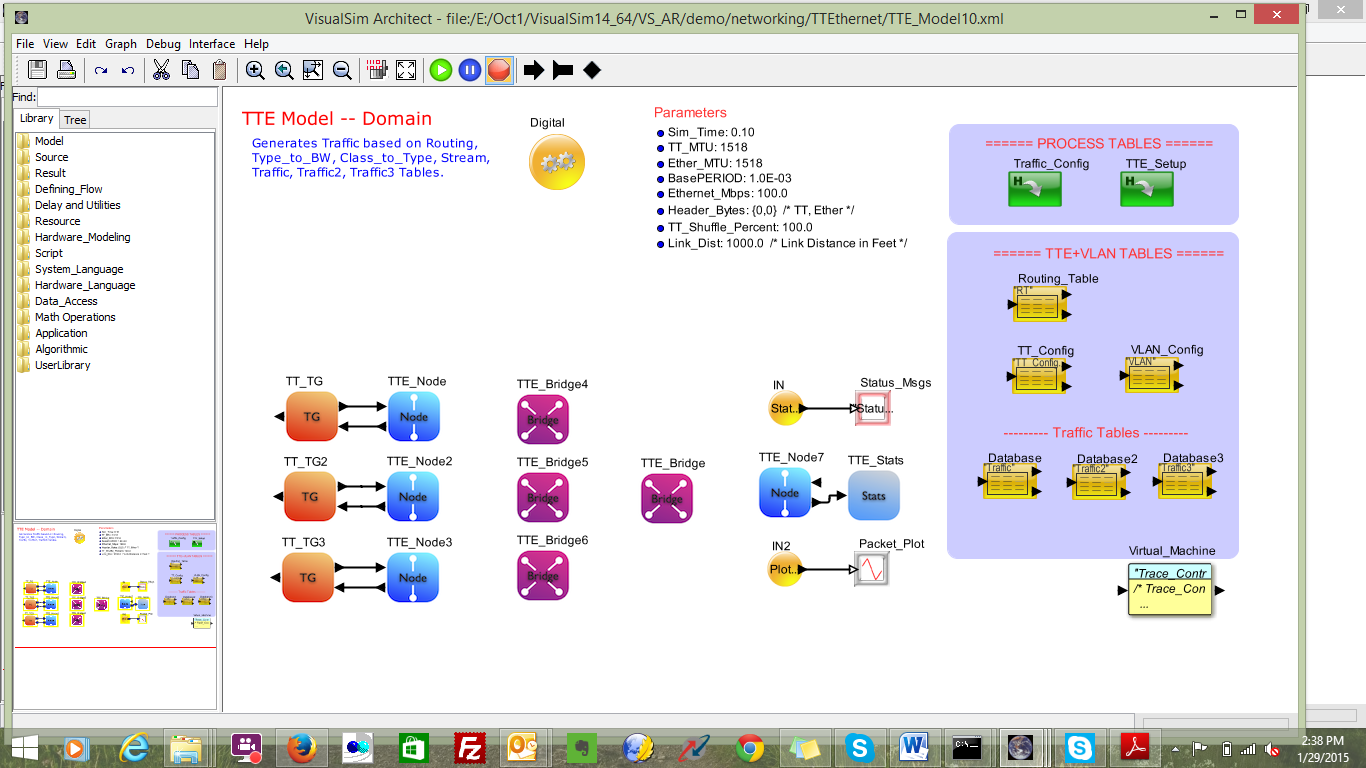
Task: Click the Print toolbar icon
Action: click(x=66, y=70)
